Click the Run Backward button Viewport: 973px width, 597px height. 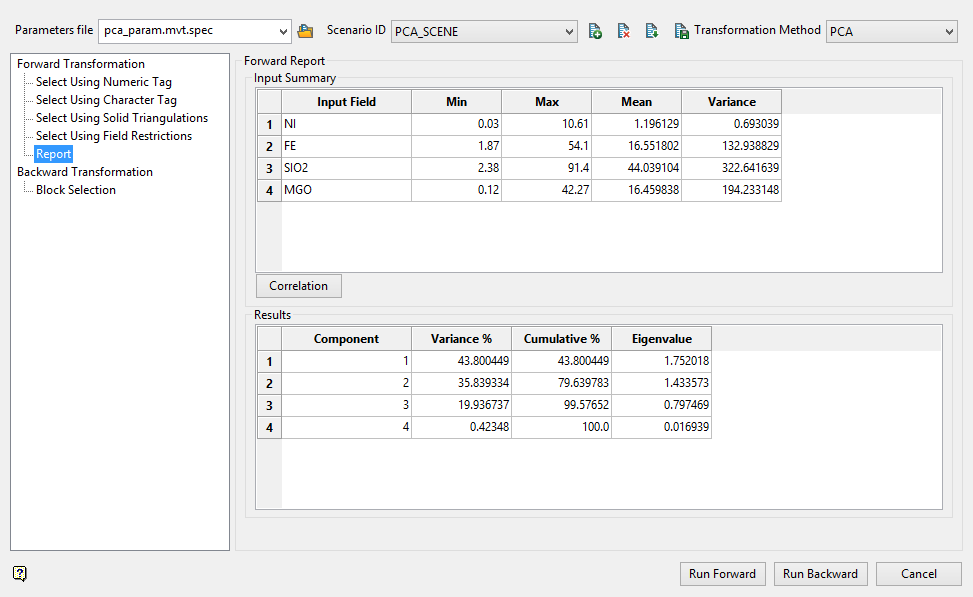[x=820, y=574]
